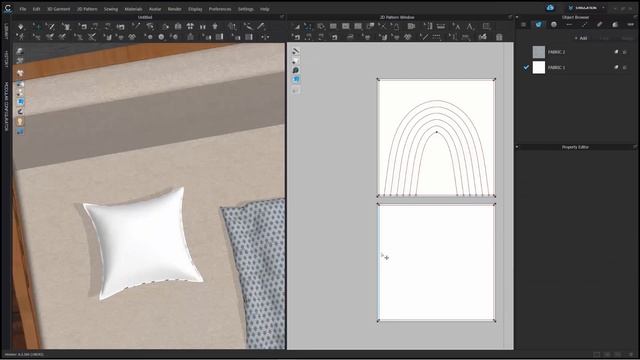Screen dimensions: 640x360
Task: Activate the Simulate tool in 3D toolbar
Action: (21, 27)
